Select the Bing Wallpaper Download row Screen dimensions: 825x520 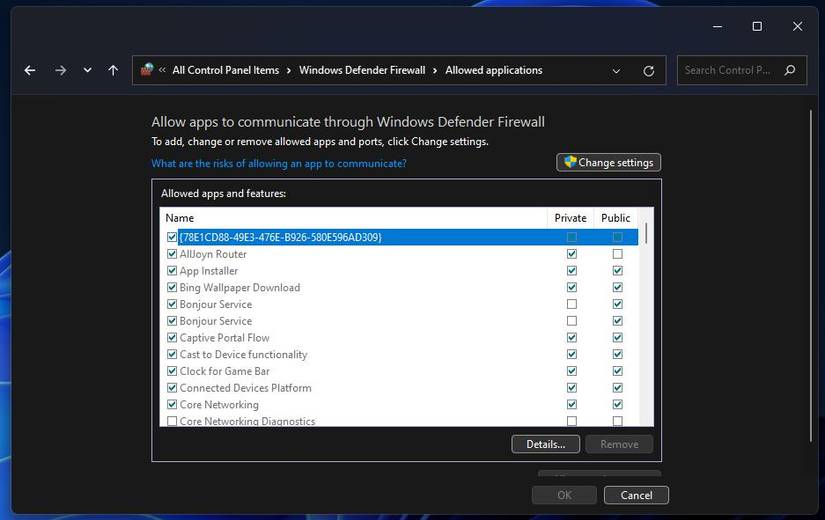click(x=399, y=287)
